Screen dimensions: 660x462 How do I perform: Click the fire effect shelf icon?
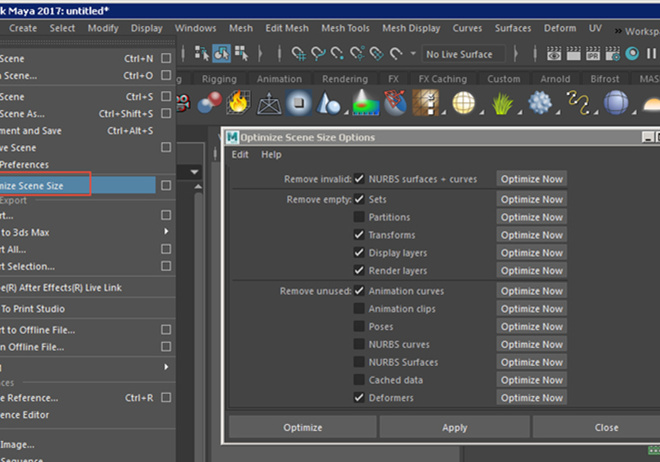tap(239, 102)
